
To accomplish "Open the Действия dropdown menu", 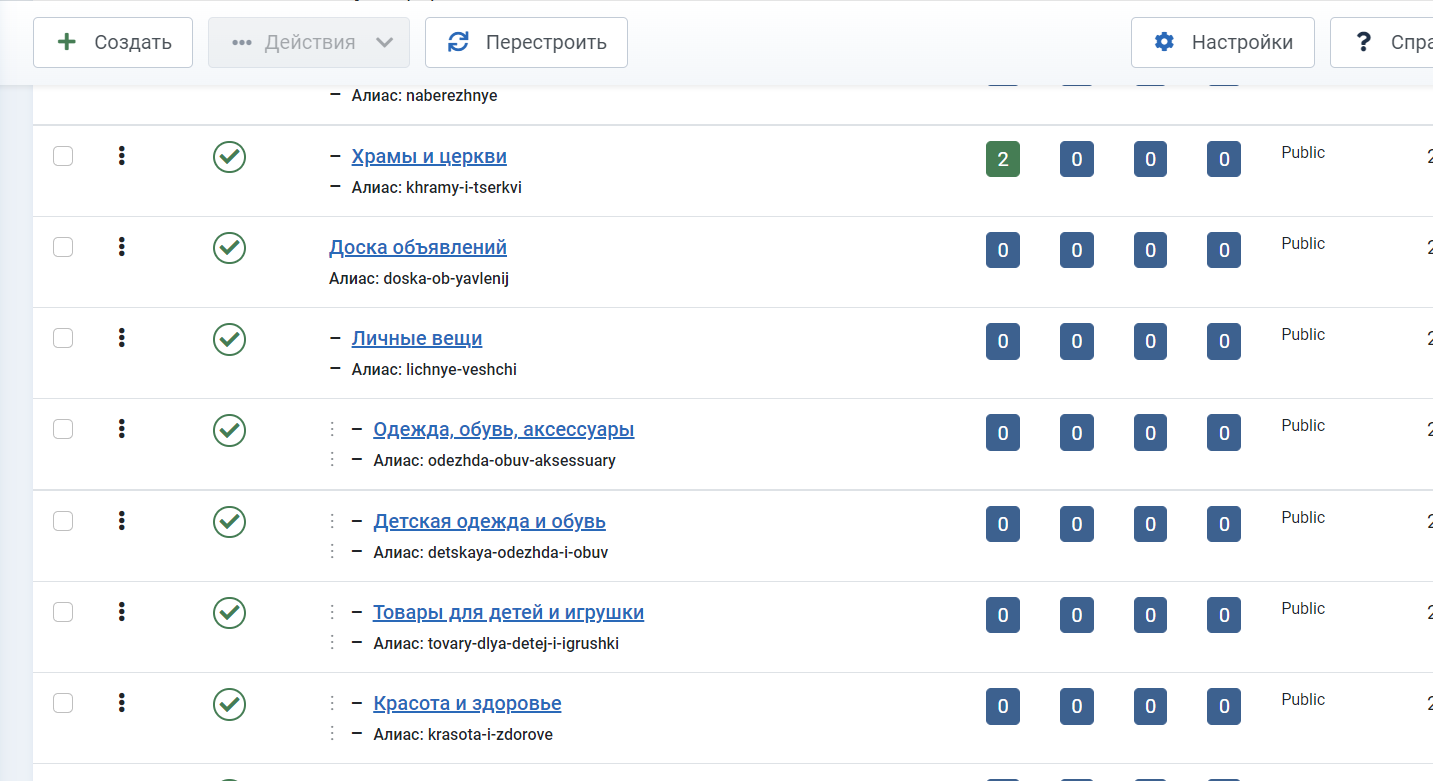I will tap(309, 42).
